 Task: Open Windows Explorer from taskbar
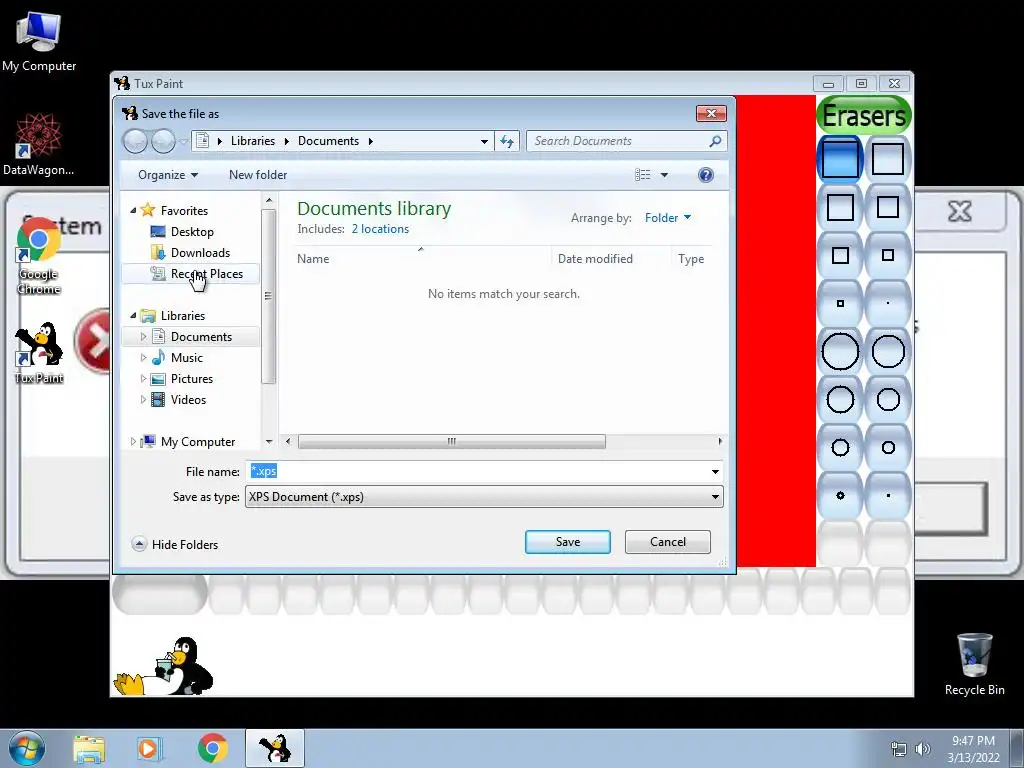pos(89,749)
